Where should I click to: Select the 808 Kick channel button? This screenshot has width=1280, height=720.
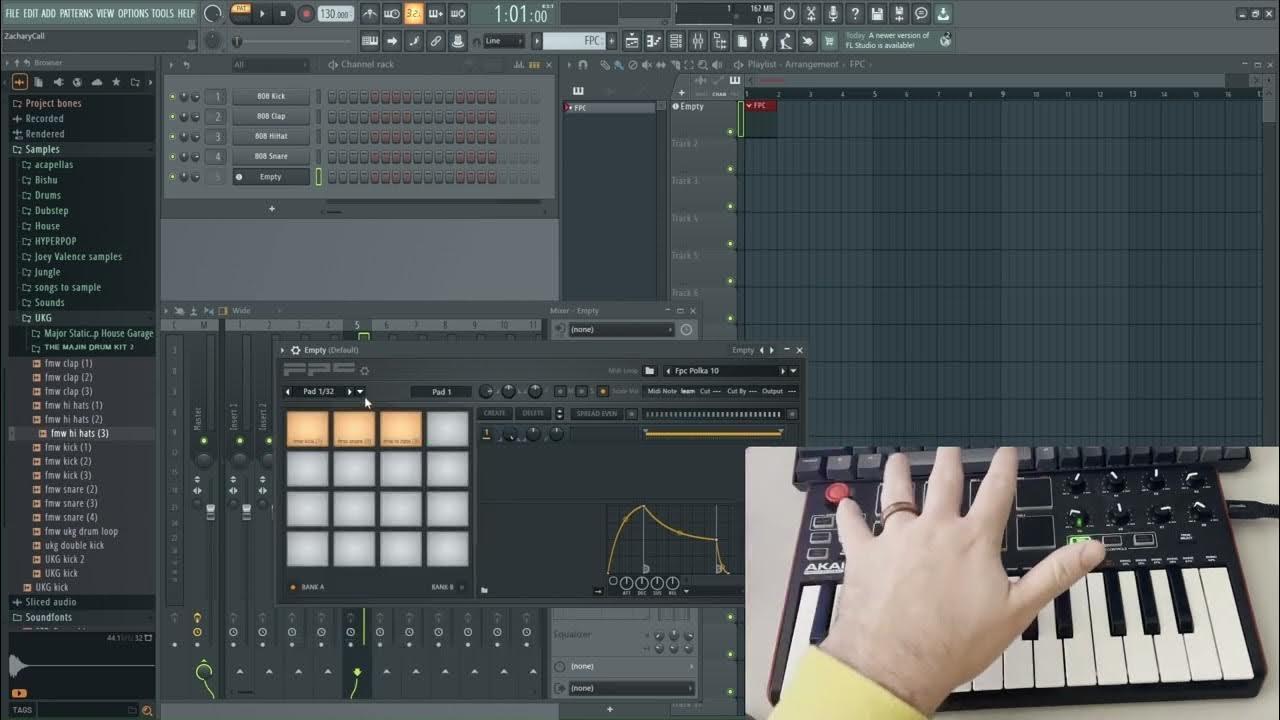click(x=271, y=97)
